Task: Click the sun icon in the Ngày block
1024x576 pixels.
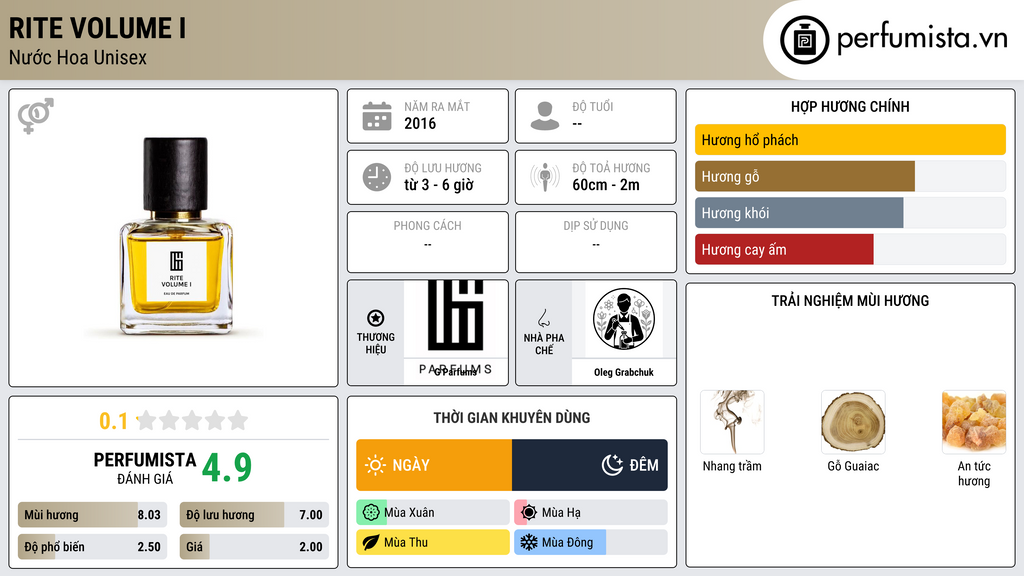Action: click(375, 465)
